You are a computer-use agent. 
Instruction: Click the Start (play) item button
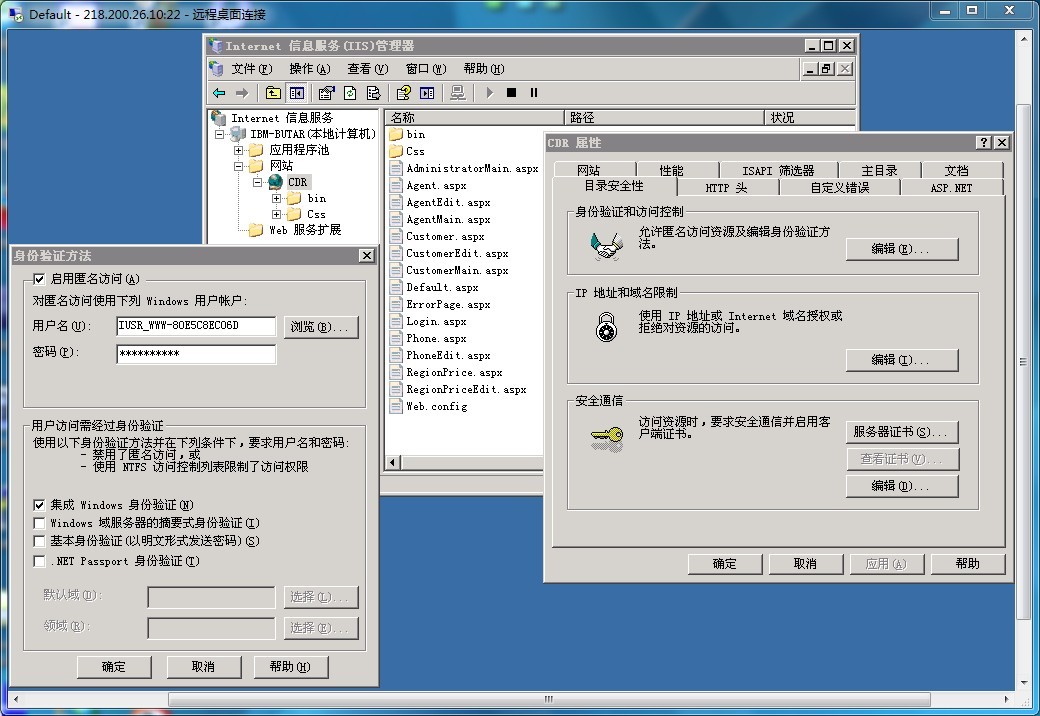[489, 93]
